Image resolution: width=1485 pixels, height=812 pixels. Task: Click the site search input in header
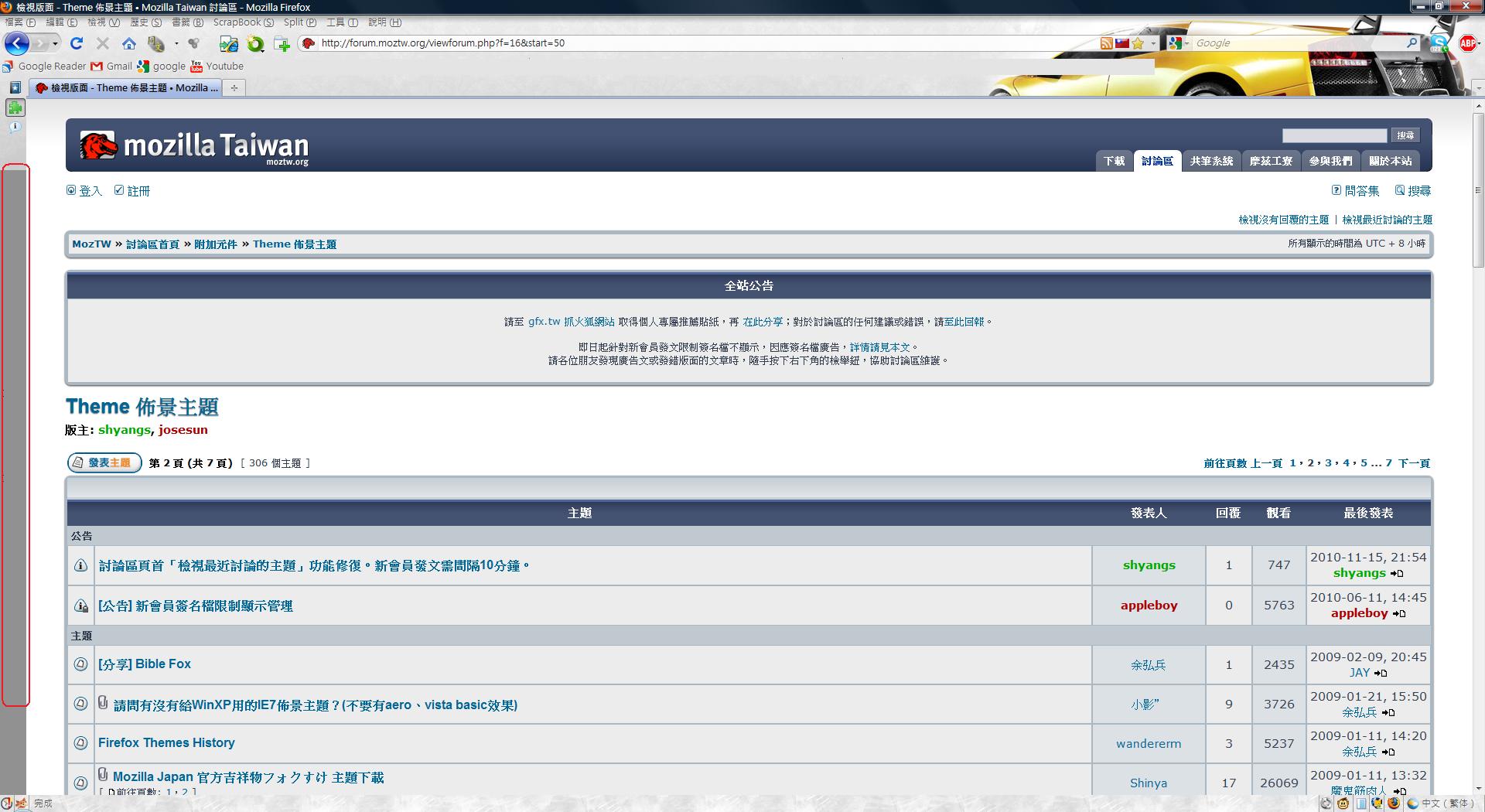coord(1334,135)
